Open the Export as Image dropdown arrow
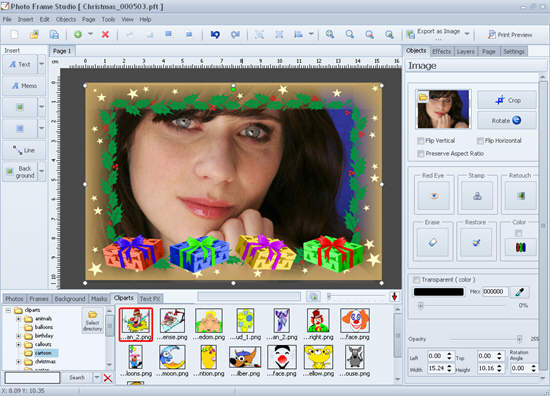Screen dimensions: 550x396 coord(467,34)
